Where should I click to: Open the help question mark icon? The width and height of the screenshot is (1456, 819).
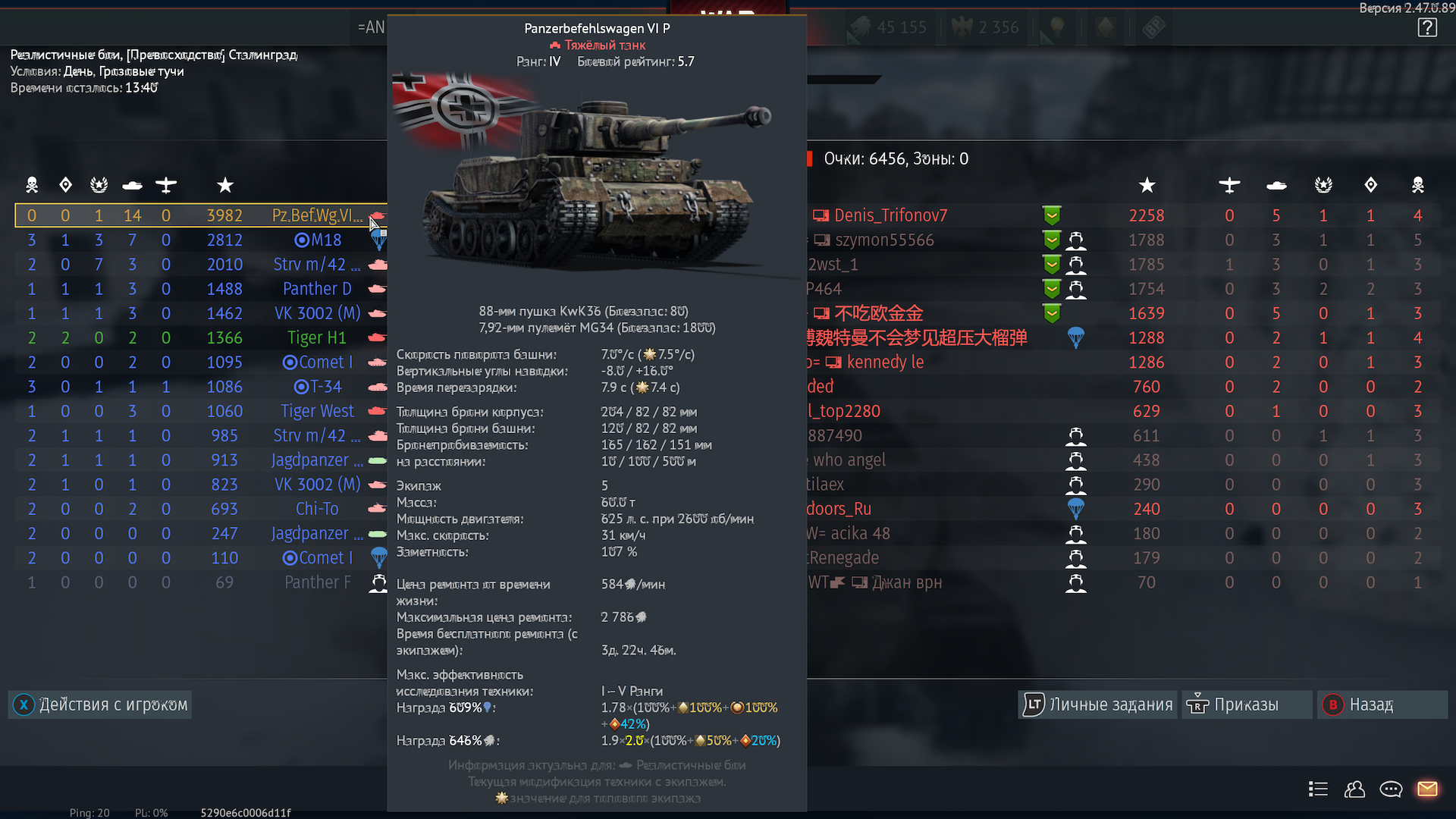pyautogui.click(x=1427, y=28)
